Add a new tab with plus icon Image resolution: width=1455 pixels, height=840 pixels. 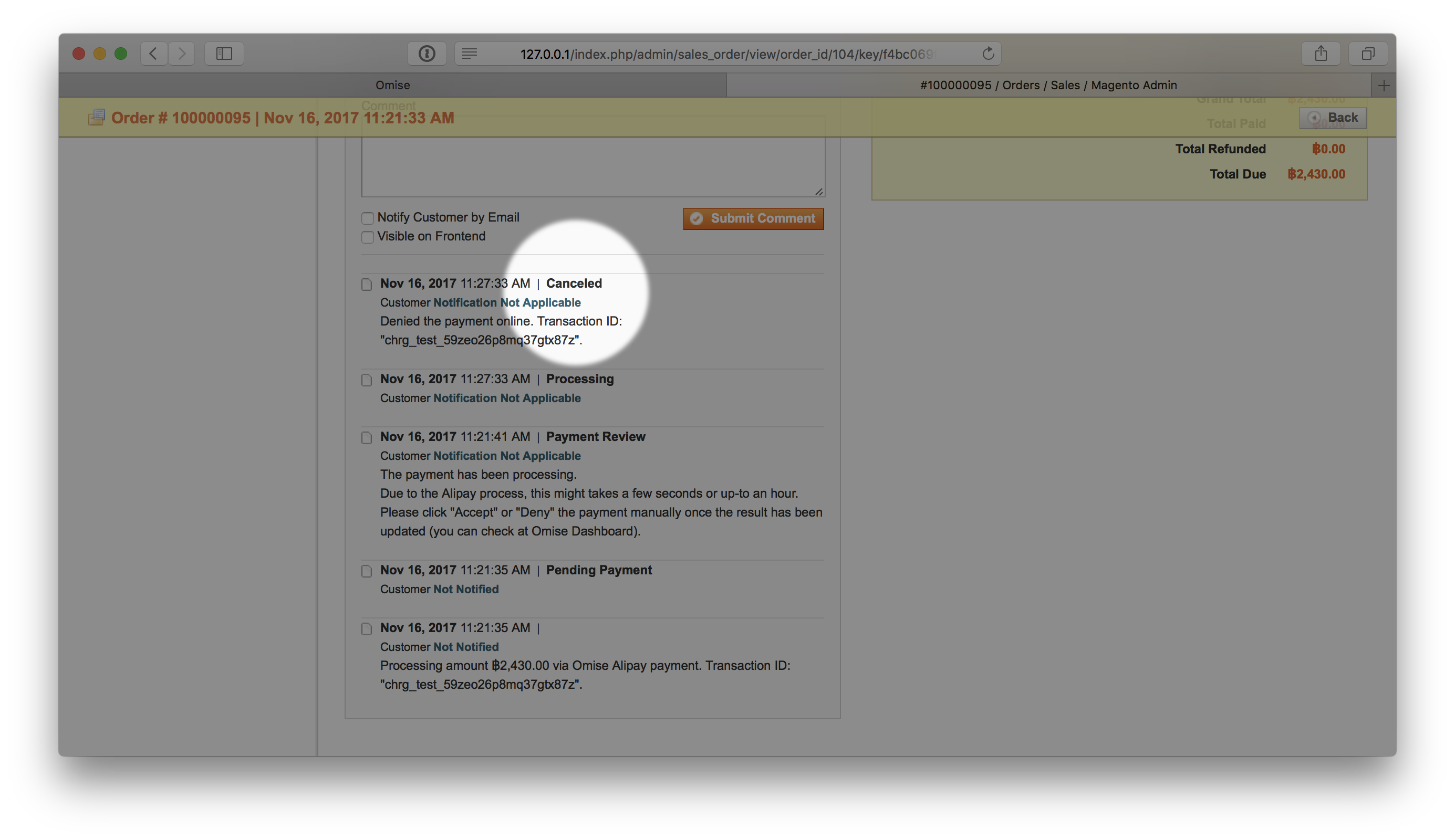[x=1384, y=86]
